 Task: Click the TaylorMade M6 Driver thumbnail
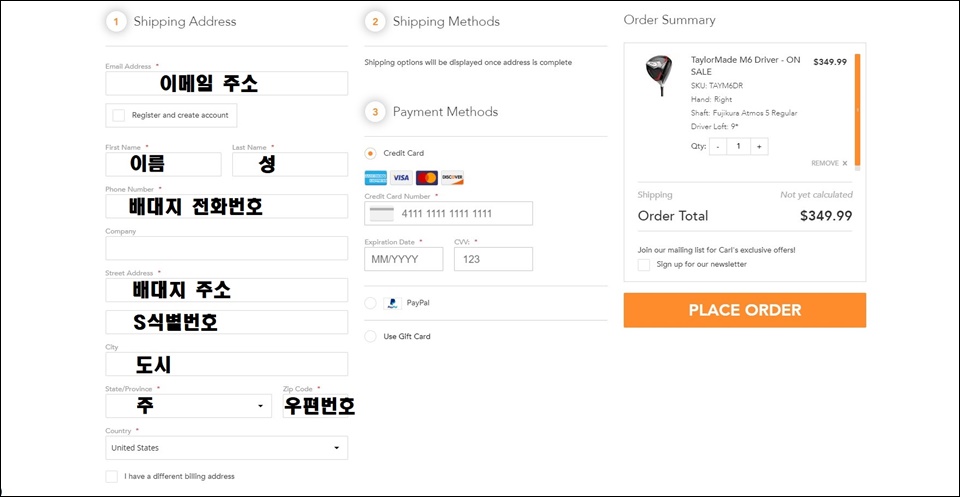click(659, 75)
